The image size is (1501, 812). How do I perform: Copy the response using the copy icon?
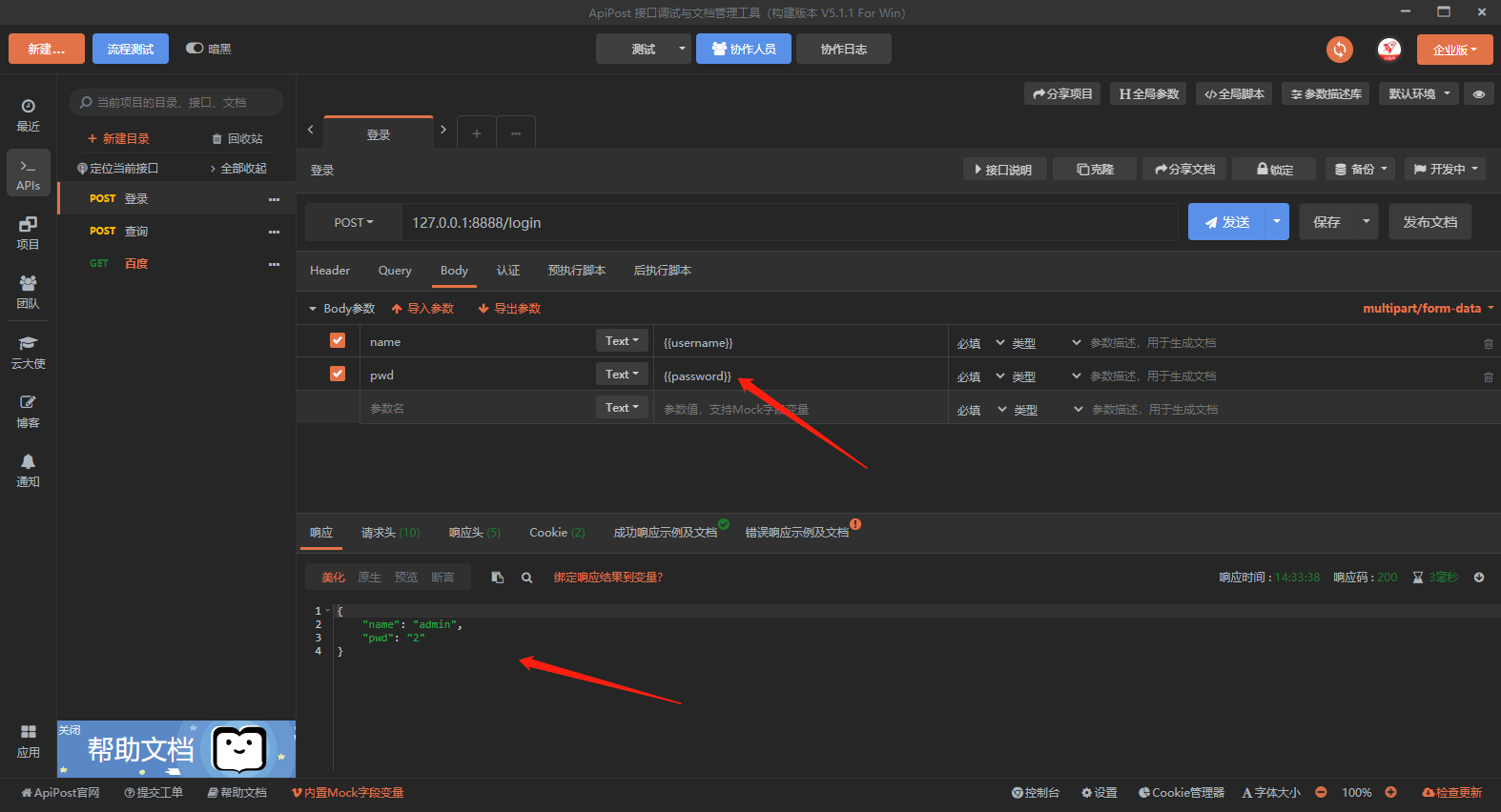pos(497,578)
